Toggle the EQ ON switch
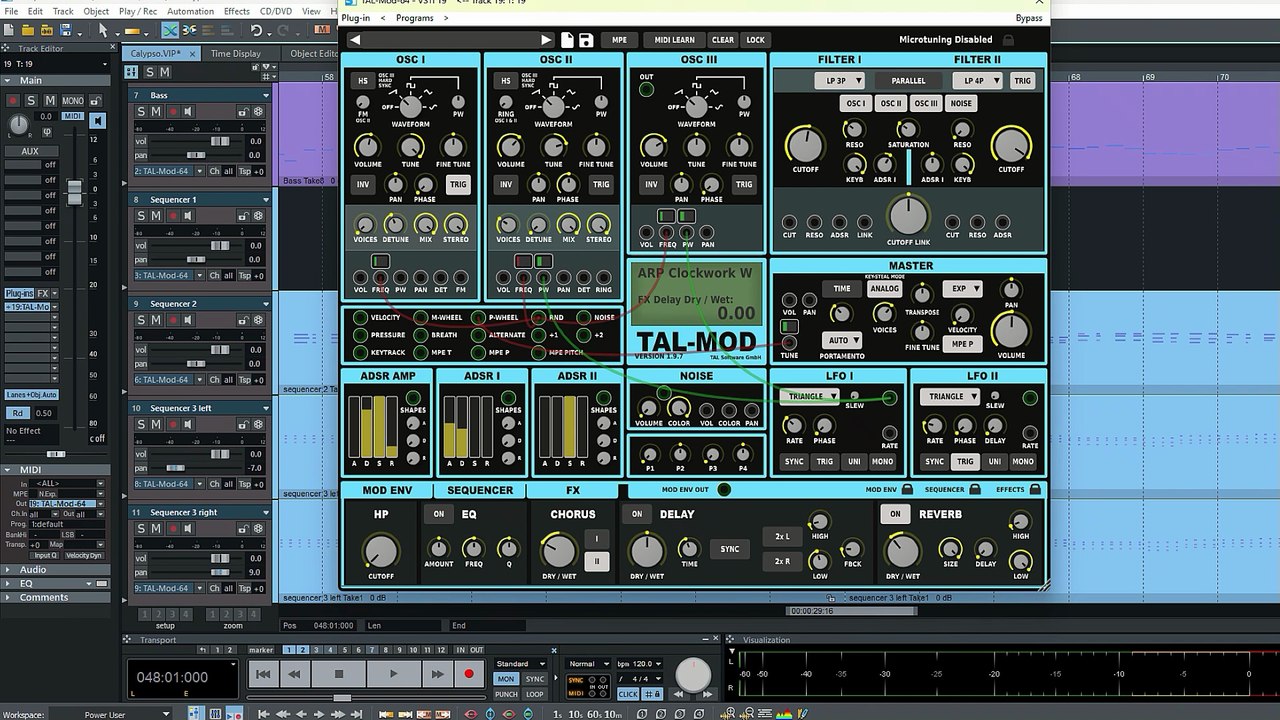Image resolution: width=1280 pixels, height=720 pixels. coord(438,514)
